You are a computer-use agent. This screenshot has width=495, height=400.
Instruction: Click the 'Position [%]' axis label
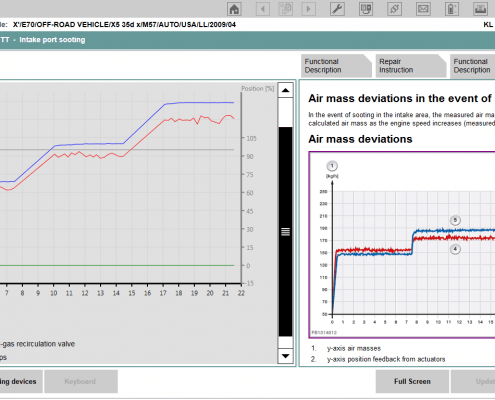tap(257, 89)
